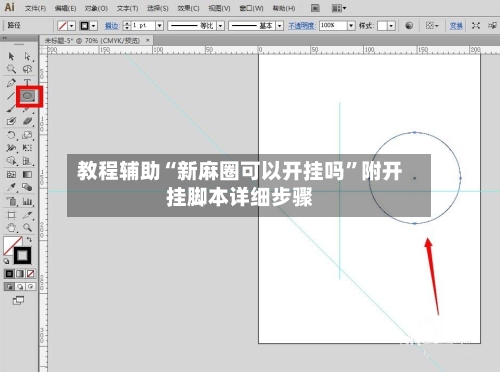
Task: Open the 编辑(E) menu
Action: tap(65, 8)
